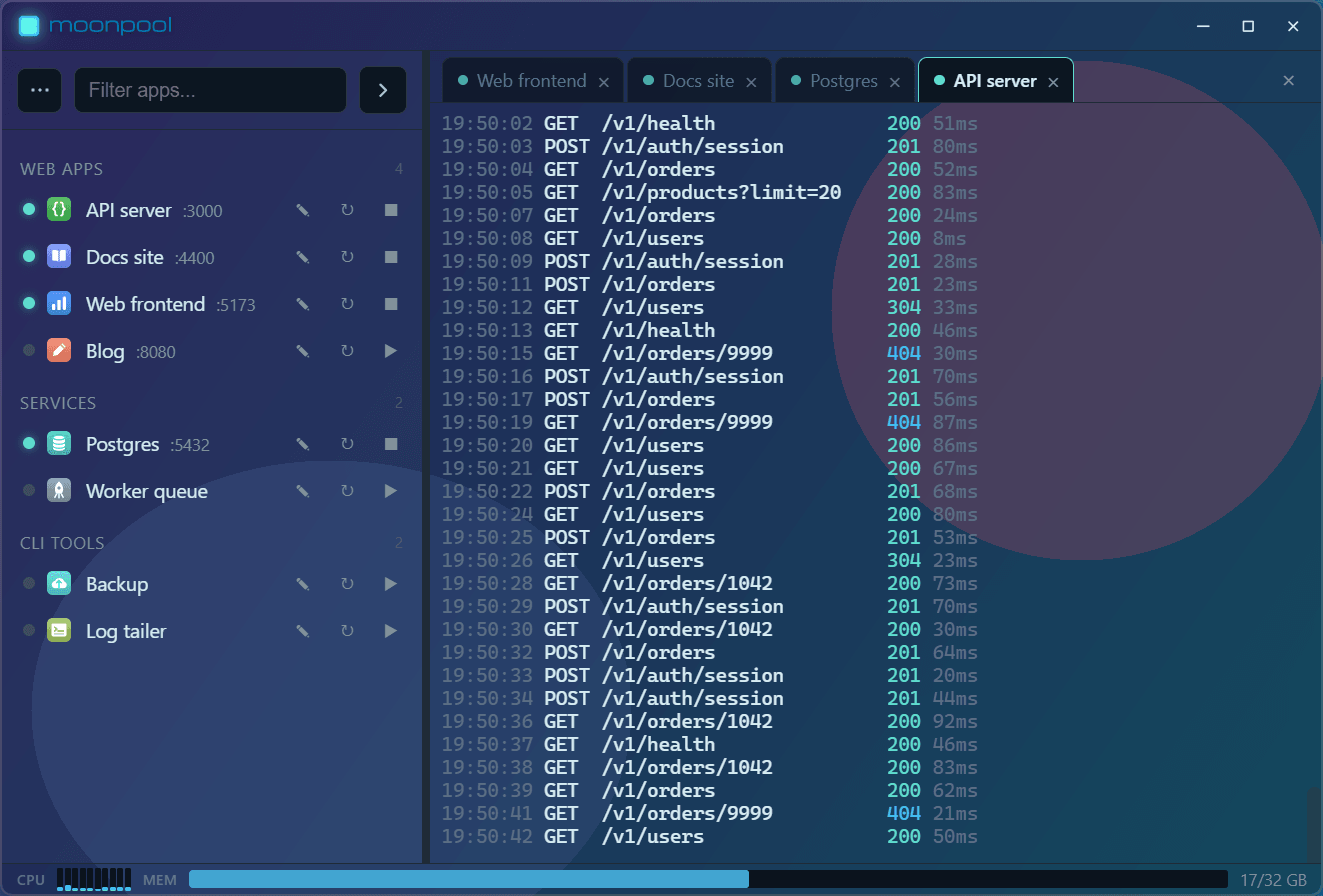Start the Log tailer tool

pos(391,631)
